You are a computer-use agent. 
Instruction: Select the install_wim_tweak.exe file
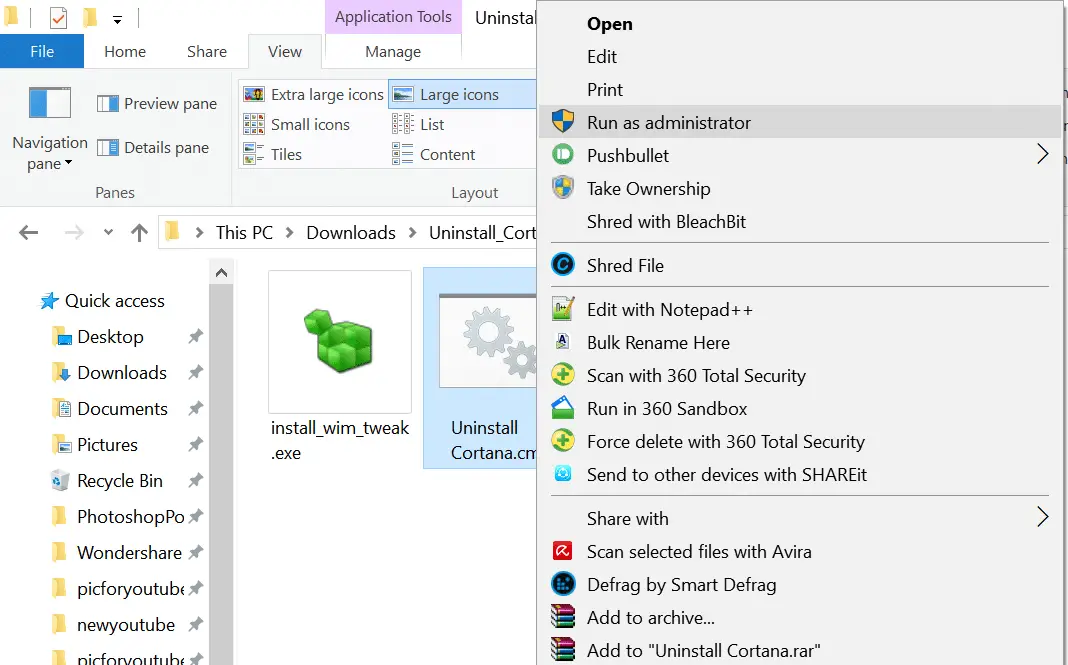(340, 367)
